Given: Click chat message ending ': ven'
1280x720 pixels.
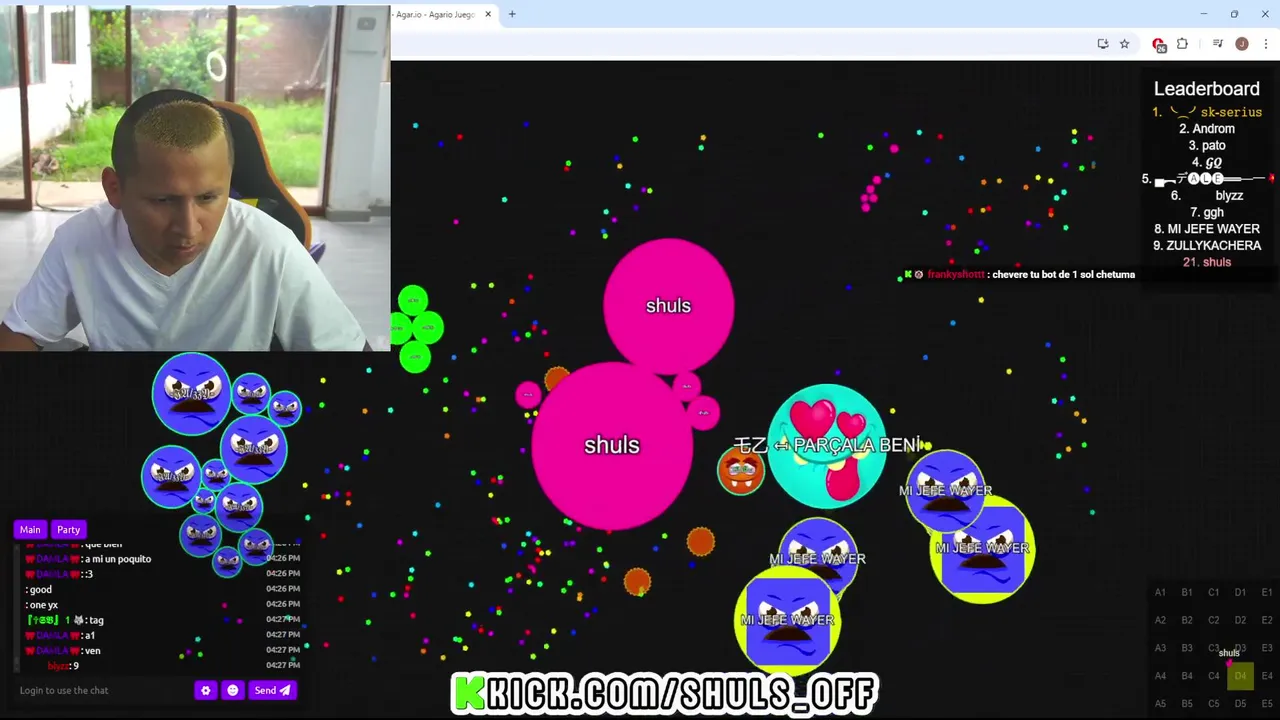Looking at the screenshot, I should coord(62,651).
